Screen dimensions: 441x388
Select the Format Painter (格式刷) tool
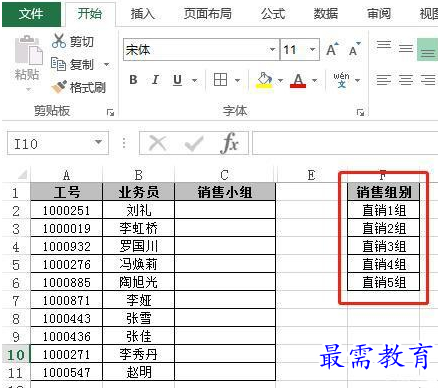[78, 87]
